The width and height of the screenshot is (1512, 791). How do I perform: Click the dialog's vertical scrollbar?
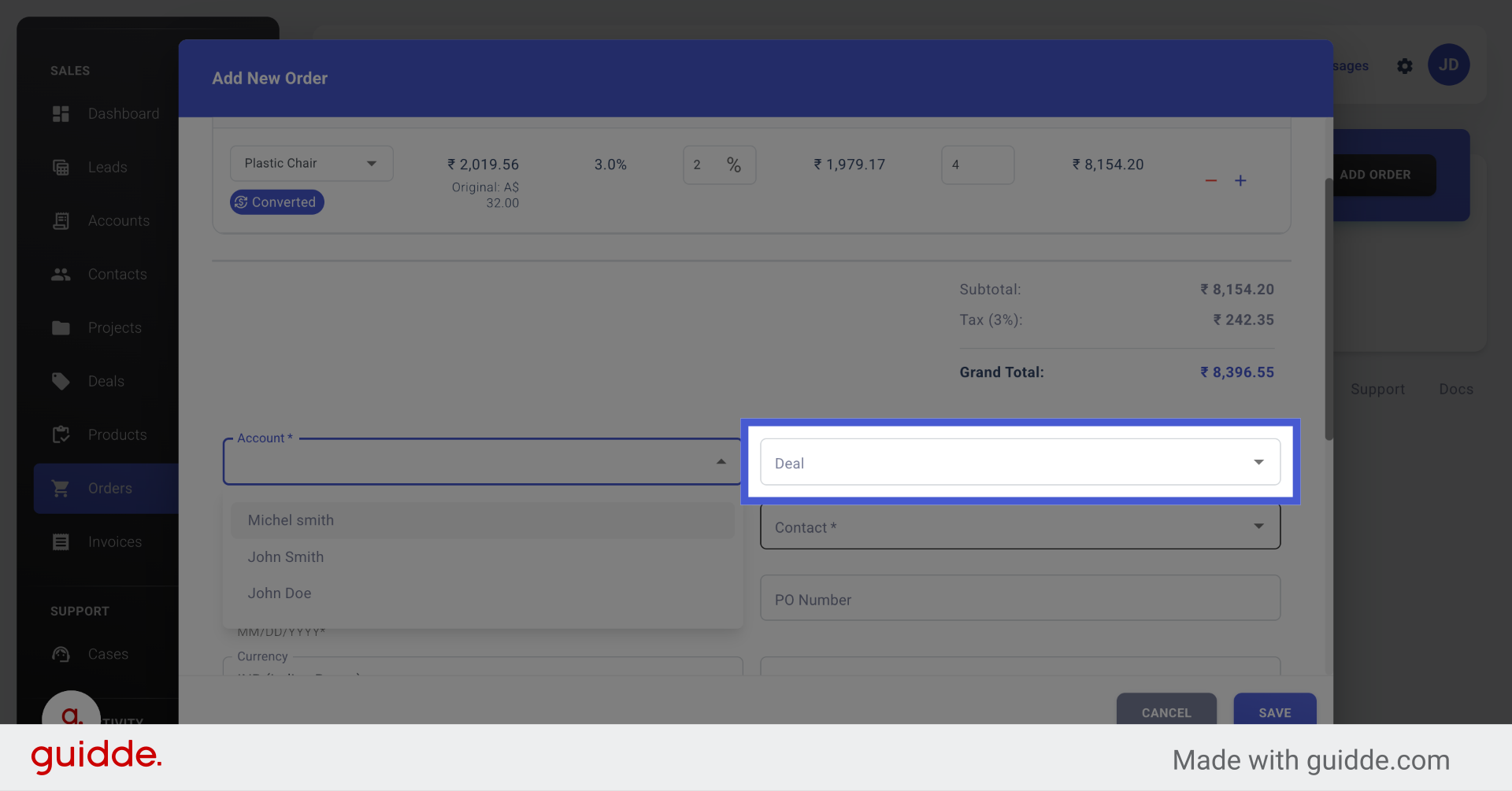(1329, 307)
